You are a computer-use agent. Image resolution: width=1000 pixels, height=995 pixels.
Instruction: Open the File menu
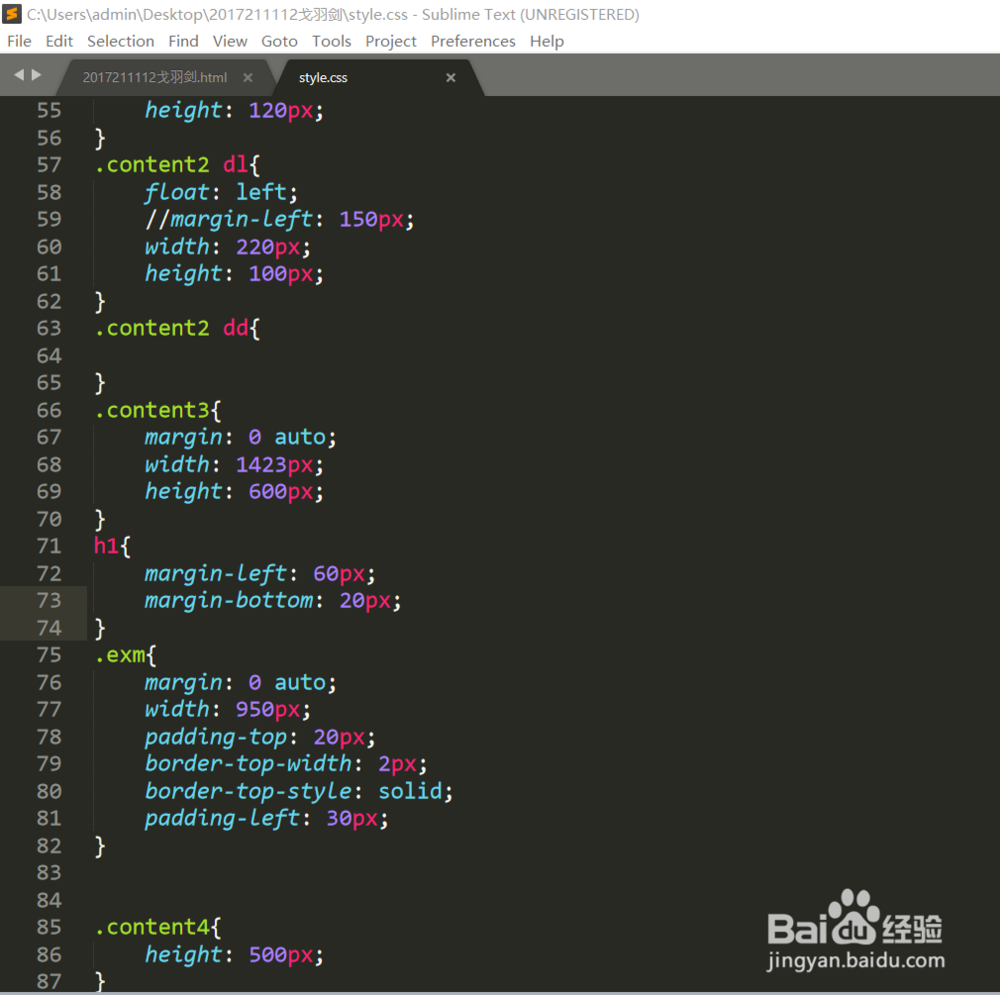pos(19,41)
